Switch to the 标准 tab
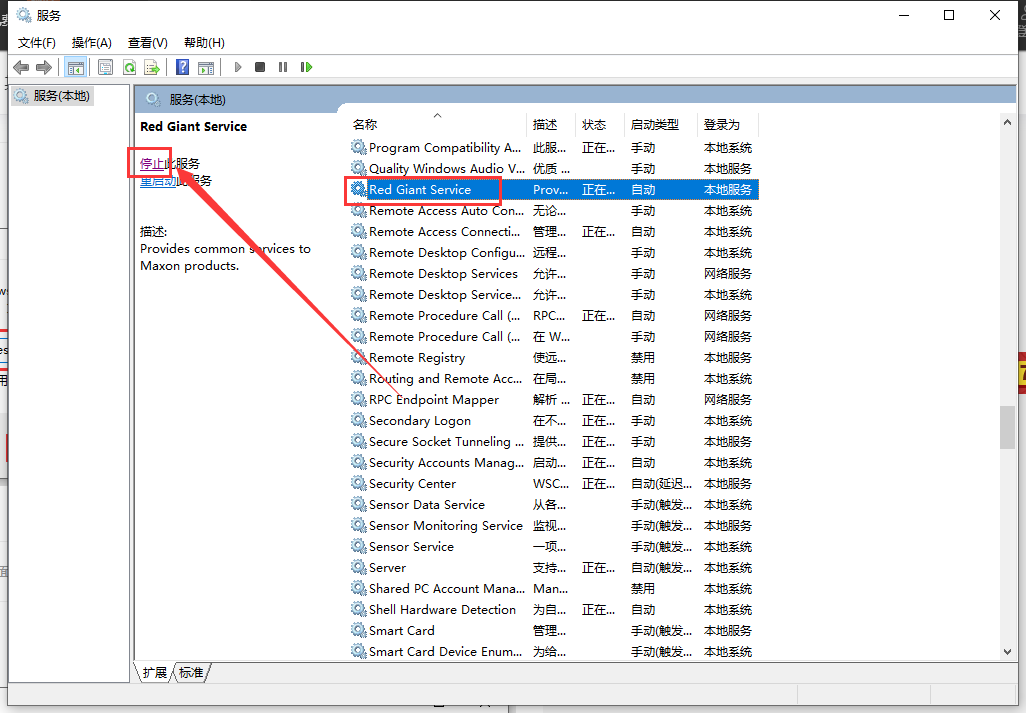Image resolution: width=1026 pixels, height=713 pixels. tap(191, 672)
